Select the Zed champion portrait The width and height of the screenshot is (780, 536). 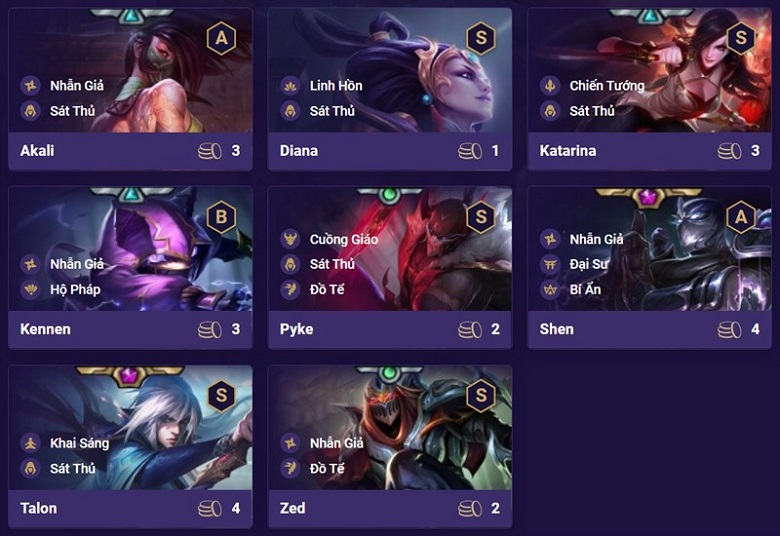390,428
